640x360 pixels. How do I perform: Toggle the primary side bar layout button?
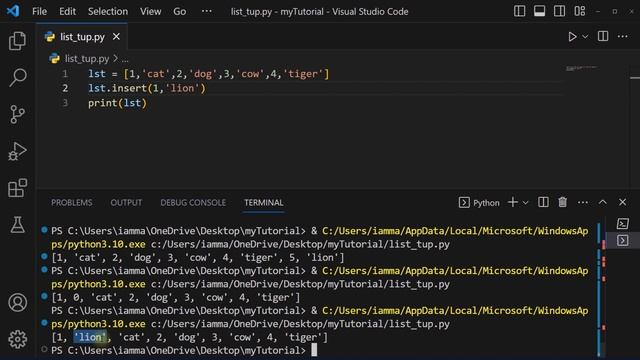519,11
